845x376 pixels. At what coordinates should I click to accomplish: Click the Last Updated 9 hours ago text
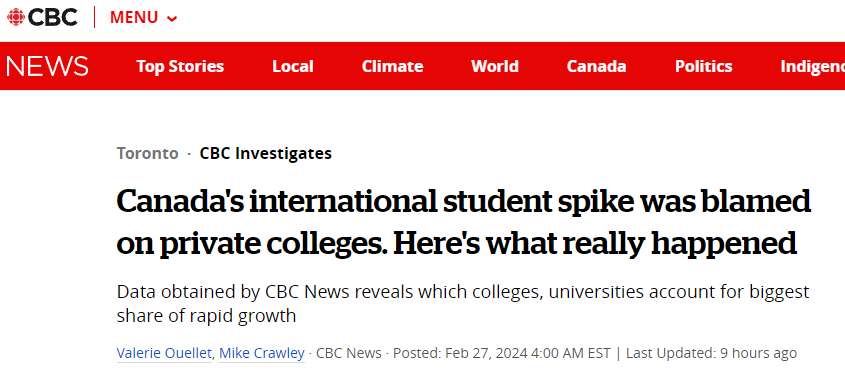point(711,353)
